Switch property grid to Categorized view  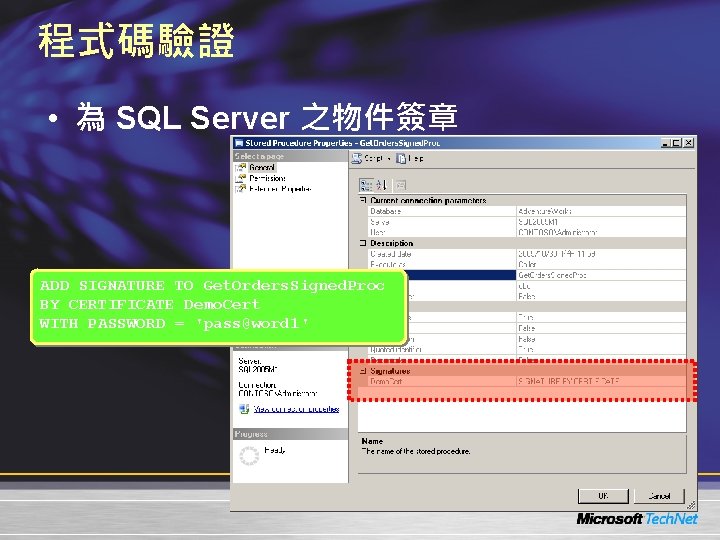[366, 185]
